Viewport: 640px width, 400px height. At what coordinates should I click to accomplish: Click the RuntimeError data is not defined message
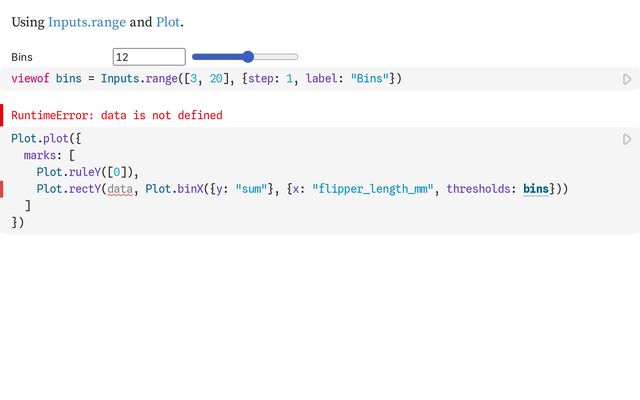[x=117, y=116]
